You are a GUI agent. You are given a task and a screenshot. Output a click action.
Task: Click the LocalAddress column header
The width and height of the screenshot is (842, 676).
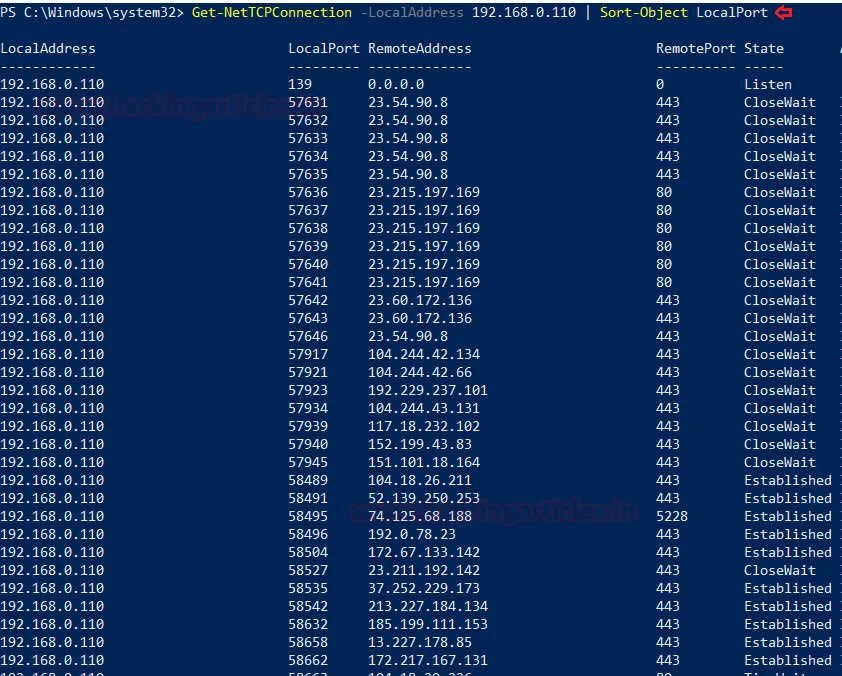coord(48,48)
